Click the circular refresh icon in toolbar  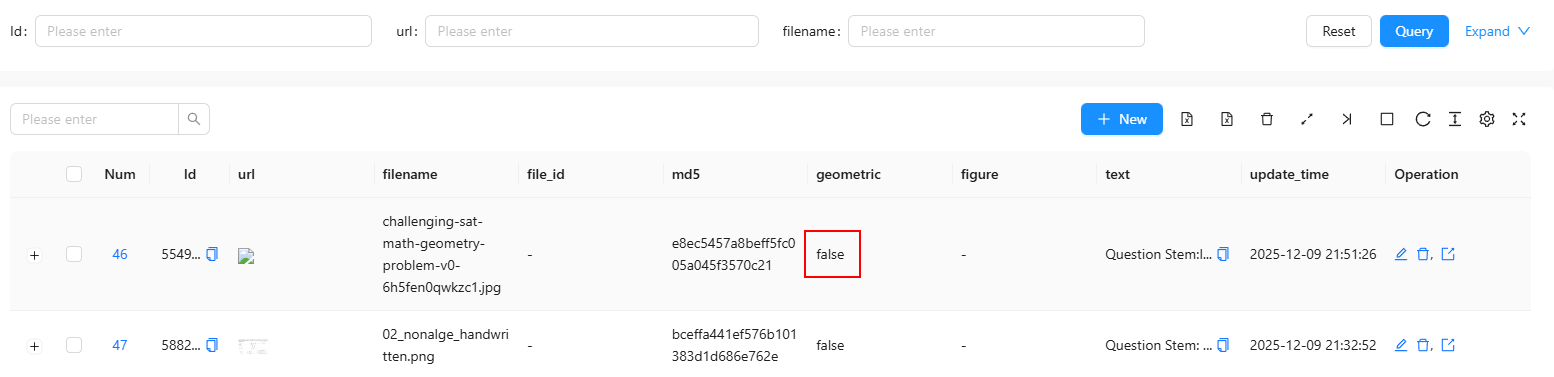pos(1422,119)
